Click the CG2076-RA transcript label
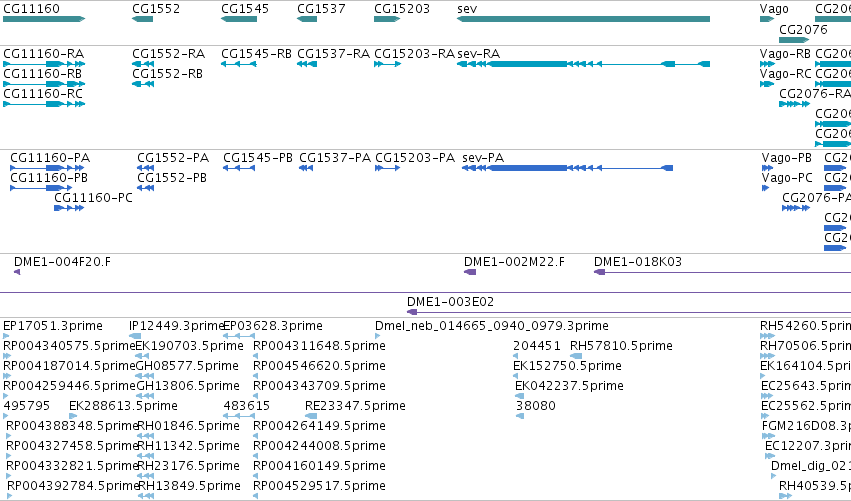The height and width of the screenshot is (501, 851). 815,94
